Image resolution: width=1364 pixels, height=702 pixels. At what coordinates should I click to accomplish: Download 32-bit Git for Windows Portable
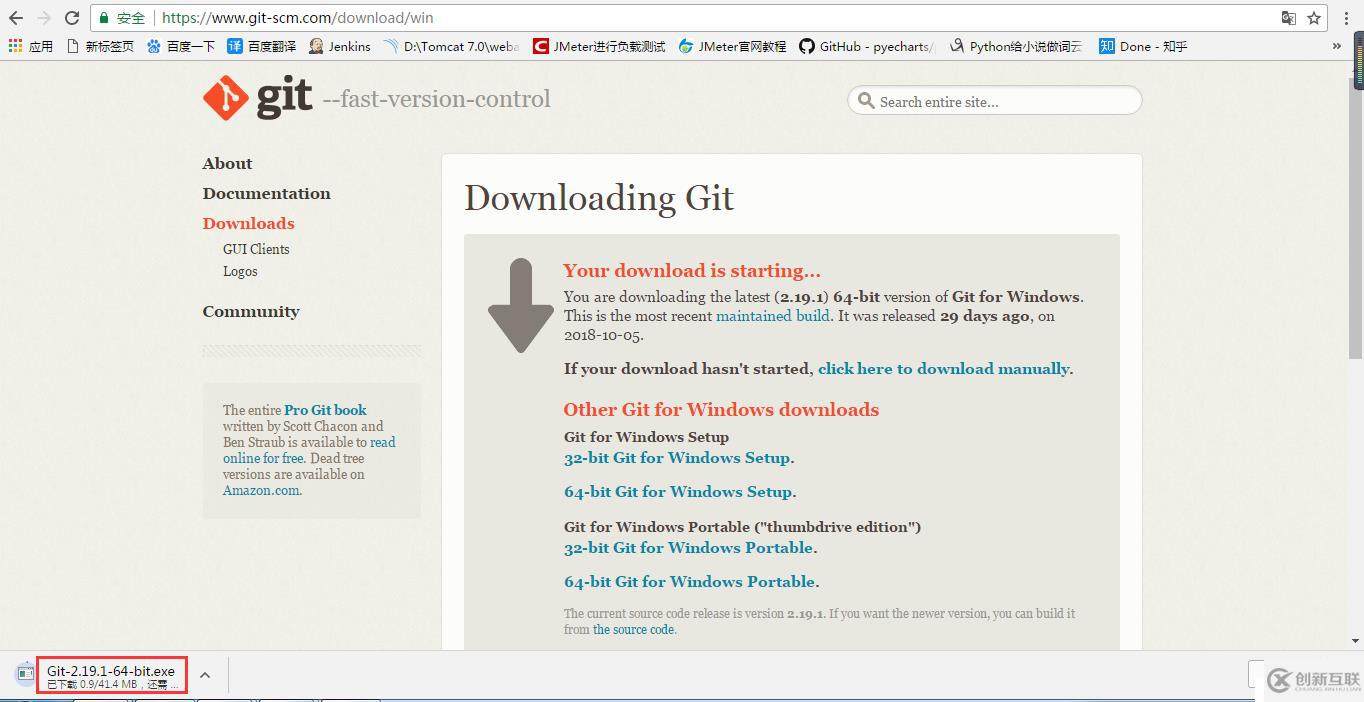tap(689, 548)
